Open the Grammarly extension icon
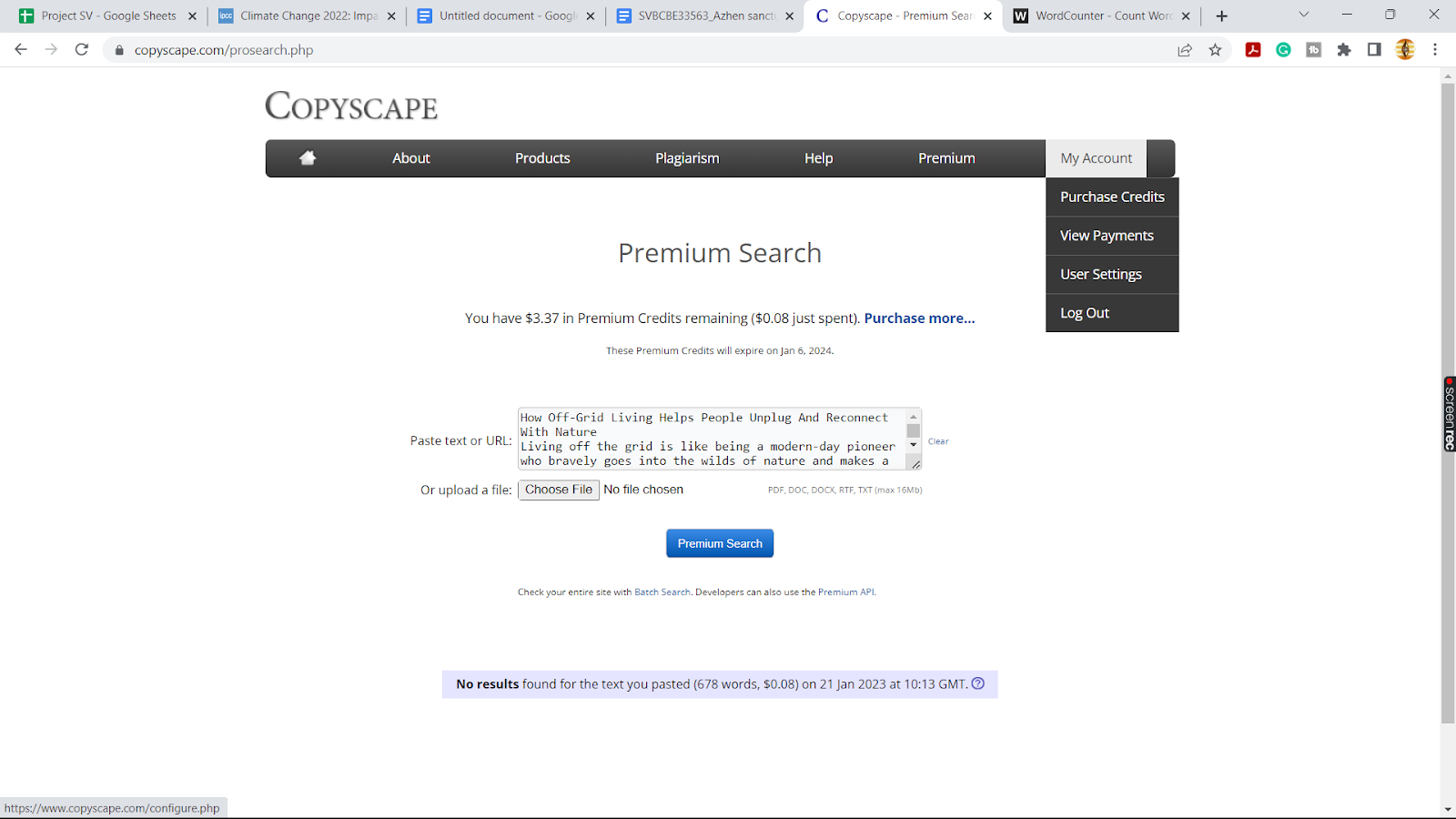1456x819 pixels. pyautogui.click(x=1283, y=50)
